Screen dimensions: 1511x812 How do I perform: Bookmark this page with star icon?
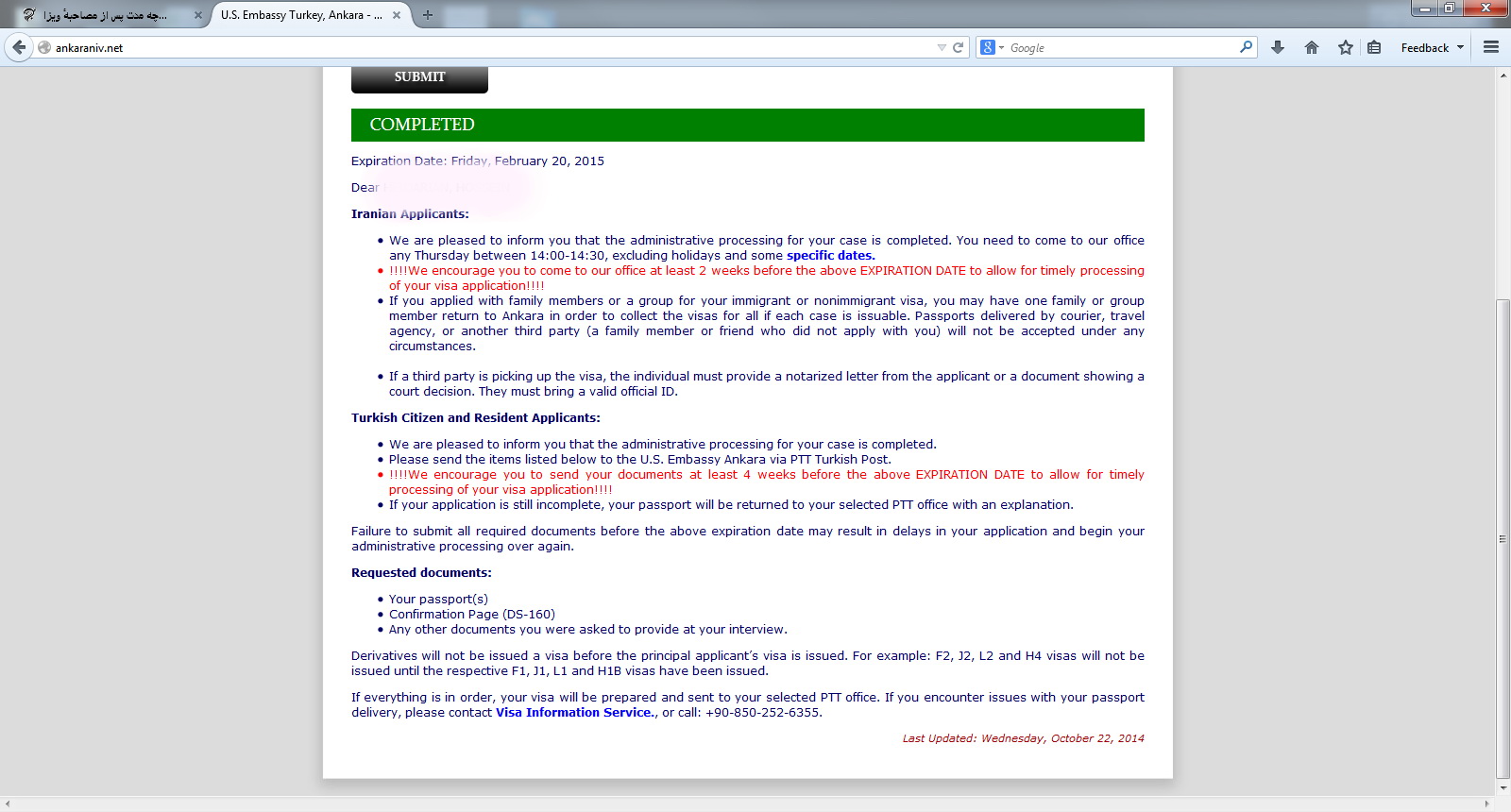click(x=1346, y=47)
